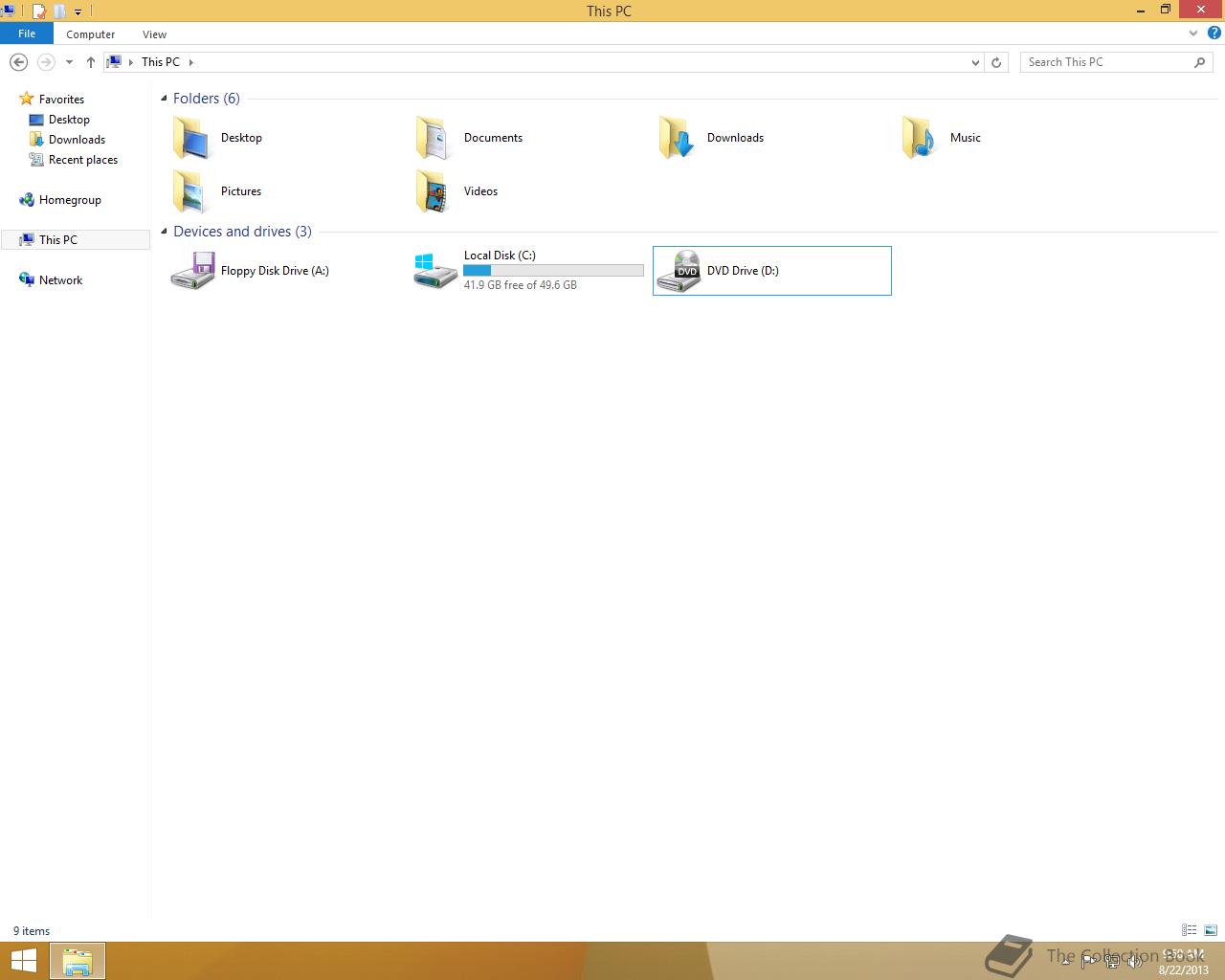The width and height of the screenshot is (1225, 980).
Task: Expand the ribbon chevron
Action: tap(1192, 33)
